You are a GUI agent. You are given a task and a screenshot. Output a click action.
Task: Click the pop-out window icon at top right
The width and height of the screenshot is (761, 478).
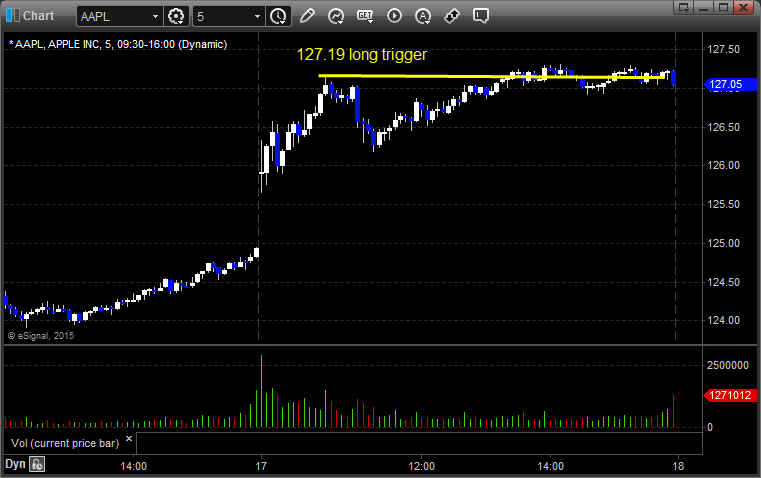tap(683, 7)
